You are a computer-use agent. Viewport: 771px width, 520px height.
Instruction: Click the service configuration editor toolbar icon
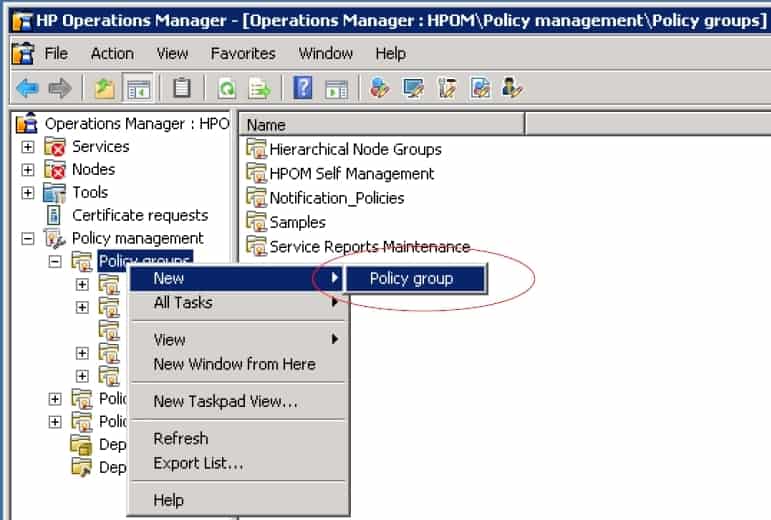(380, 88)
